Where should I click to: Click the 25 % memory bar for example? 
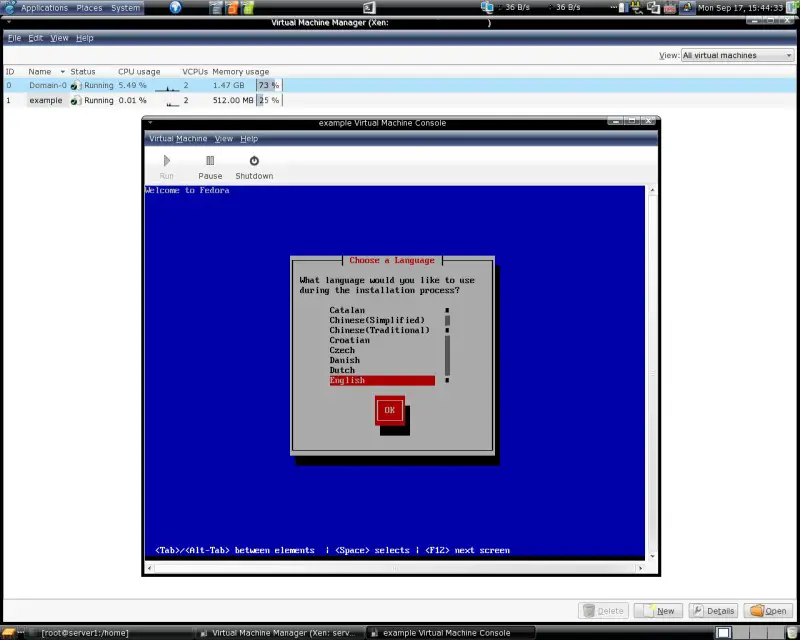tap(269, 101)
